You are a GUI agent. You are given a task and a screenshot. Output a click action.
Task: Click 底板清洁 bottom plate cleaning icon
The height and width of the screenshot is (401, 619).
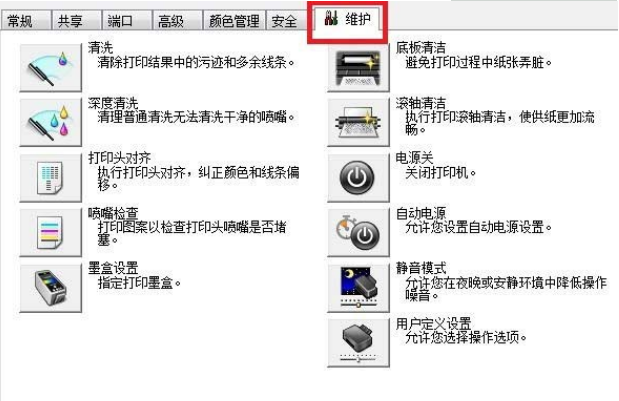(358, 68)
